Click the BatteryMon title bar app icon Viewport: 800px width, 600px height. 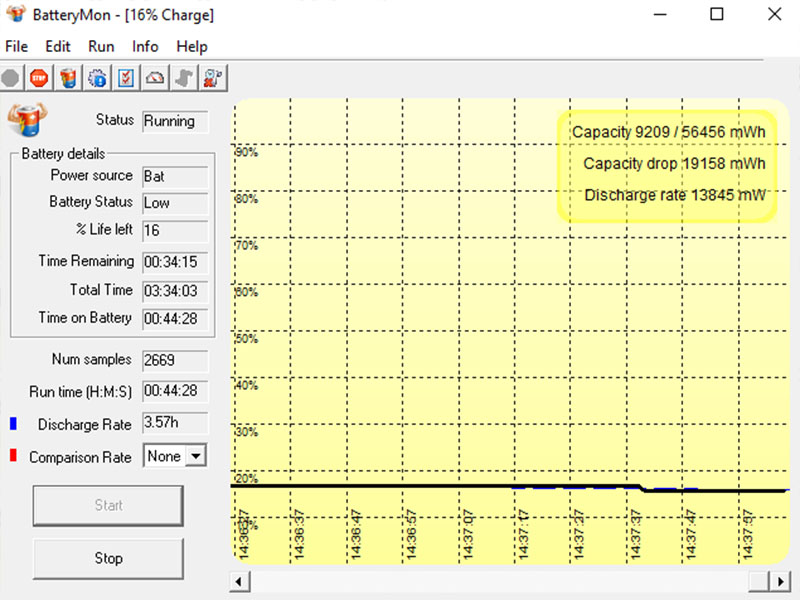(16, 14)
